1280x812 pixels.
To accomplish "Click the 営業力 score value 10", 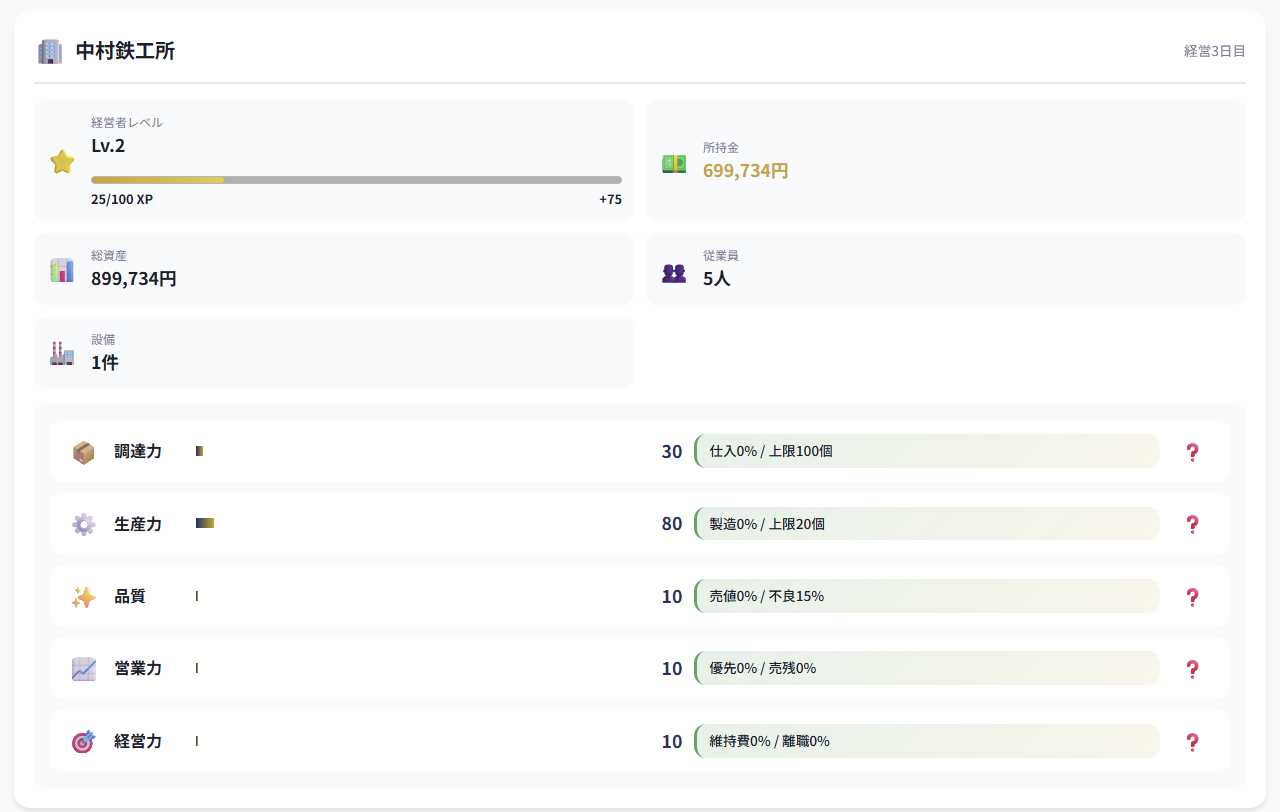I will [672, 669].
